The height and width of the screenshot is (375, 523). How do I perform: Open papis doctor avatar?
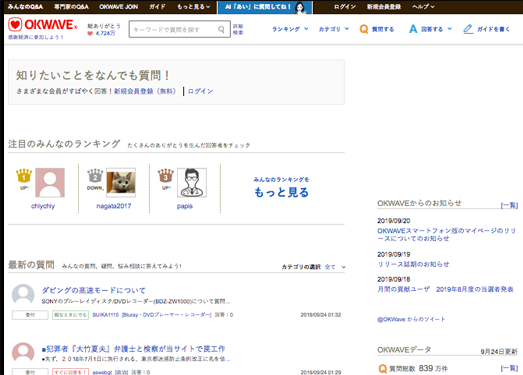click(x=192, y=182)
